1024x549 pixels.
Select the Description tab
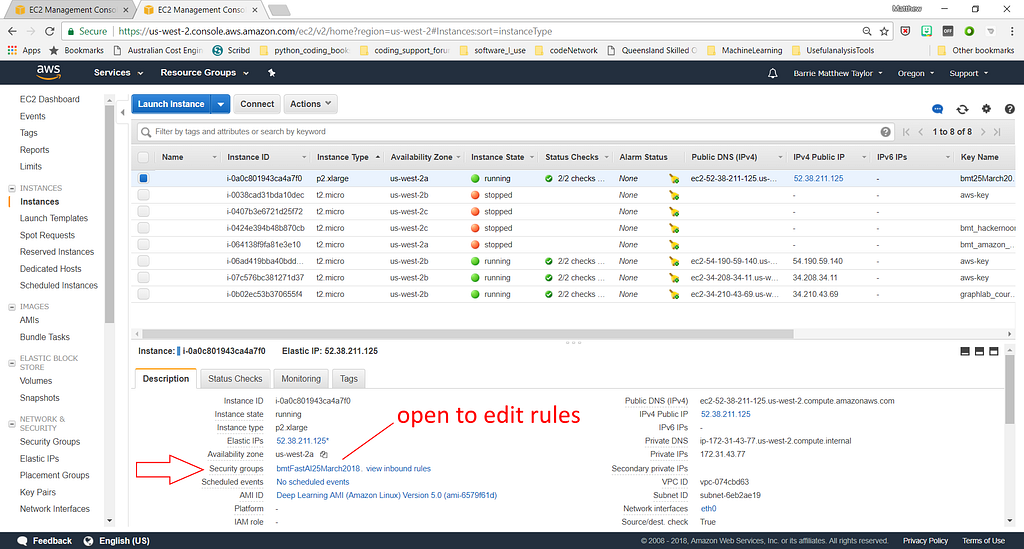[x=166, y=379]
